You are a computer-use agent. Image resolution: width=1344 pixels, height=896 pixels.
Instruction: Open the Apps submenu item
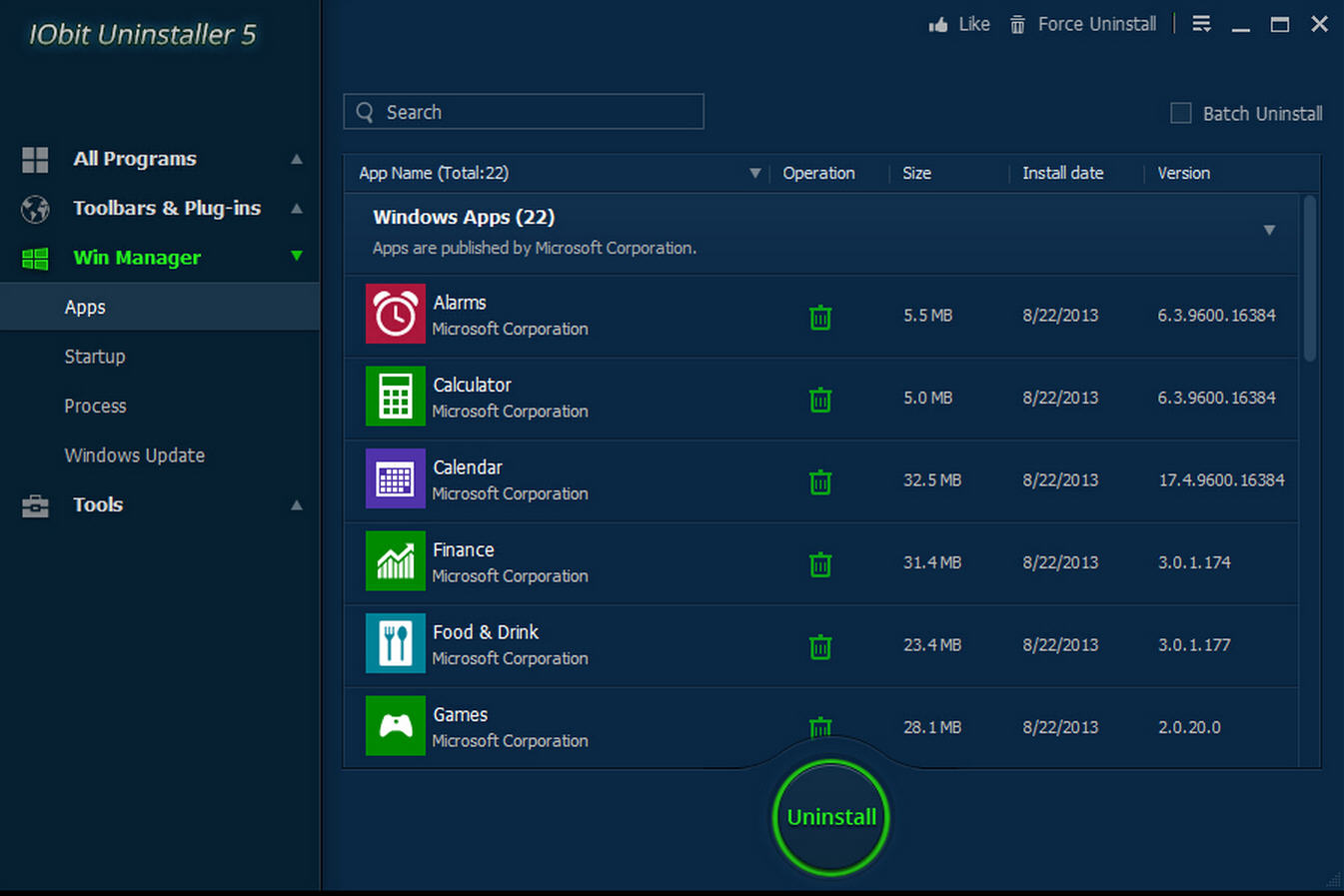click(160, 307)
